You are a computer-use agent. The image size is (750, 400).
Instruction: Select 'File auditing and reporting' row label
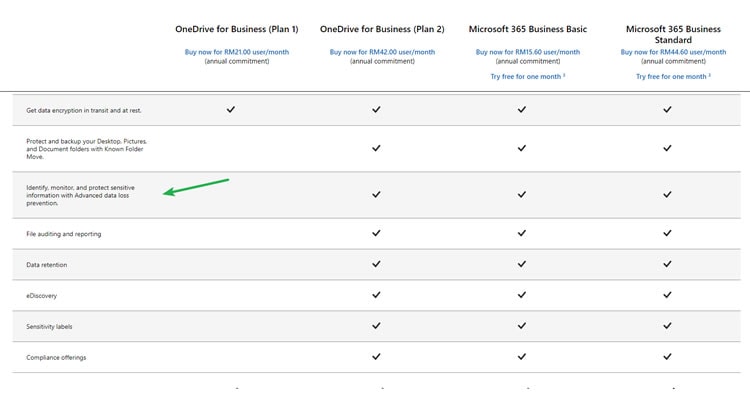[x=64, y=234]
